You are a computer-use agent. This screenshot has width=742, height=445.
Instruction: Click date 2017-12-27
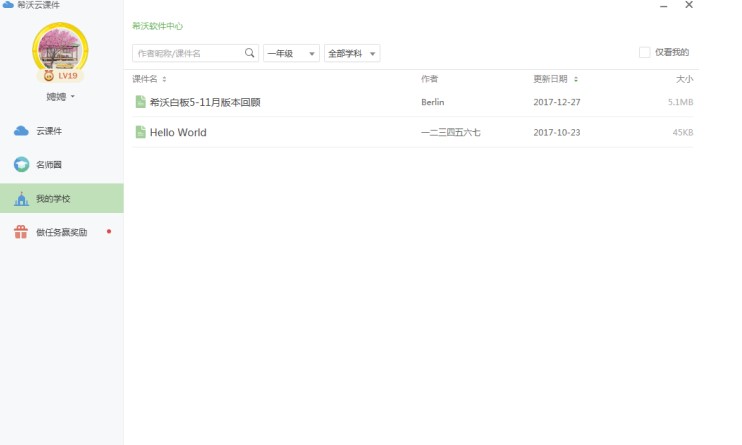[x=556, y=102]
